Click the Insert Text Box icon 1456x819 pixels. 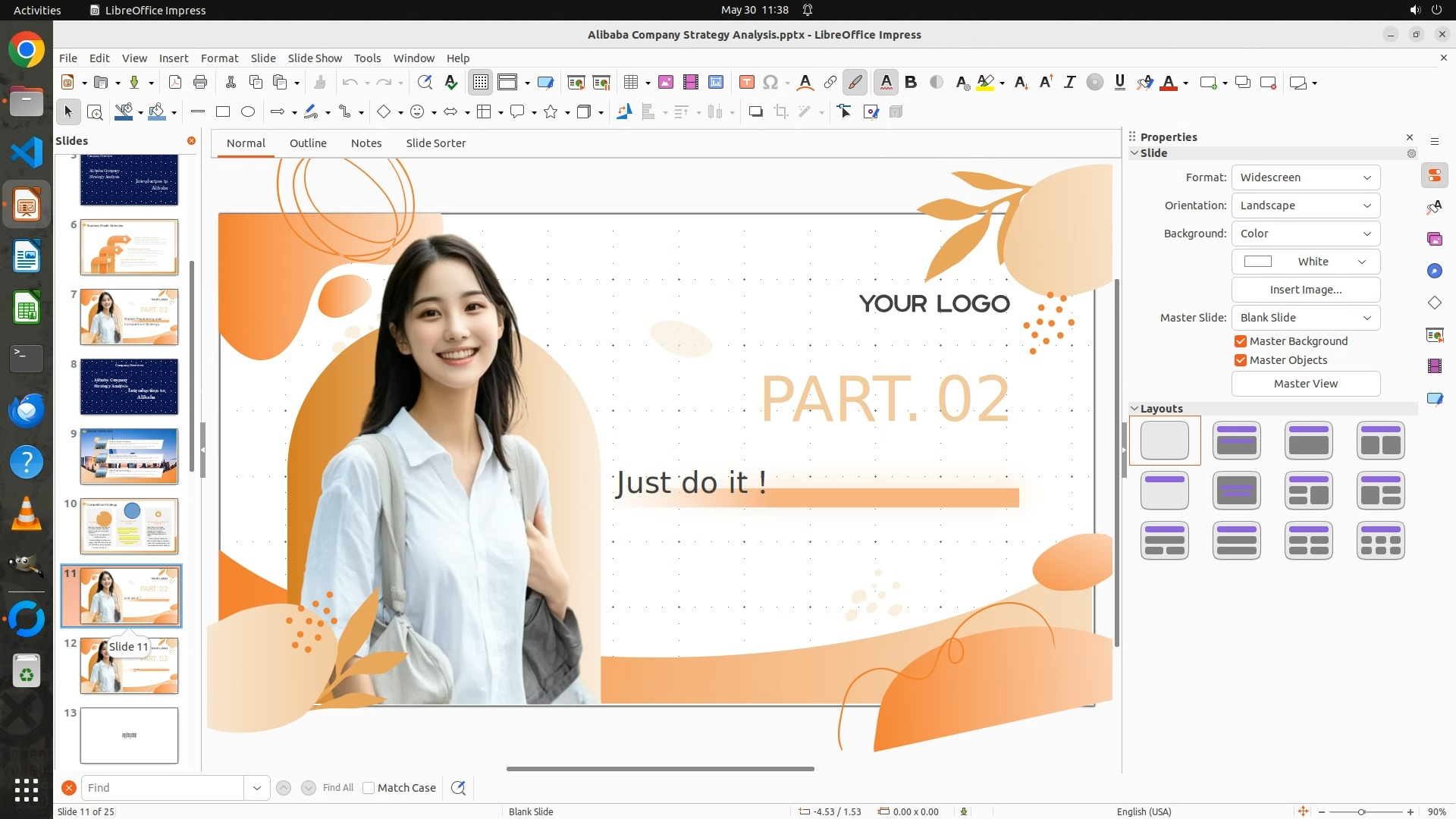pos(746,83)
